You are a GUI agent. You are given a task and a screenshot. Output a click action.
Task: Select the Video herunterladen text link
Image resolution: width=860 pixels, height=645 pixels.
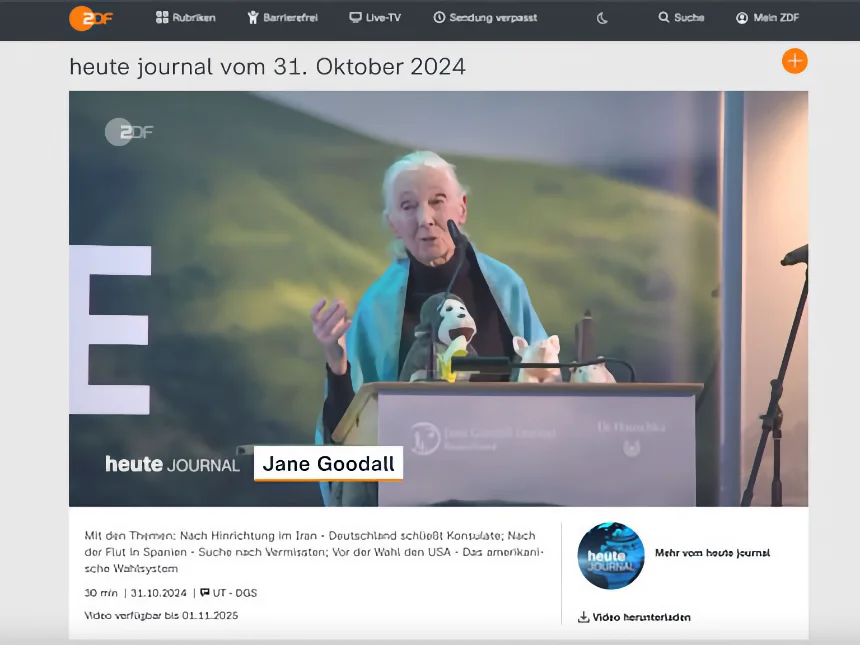(x=641, y=617)
